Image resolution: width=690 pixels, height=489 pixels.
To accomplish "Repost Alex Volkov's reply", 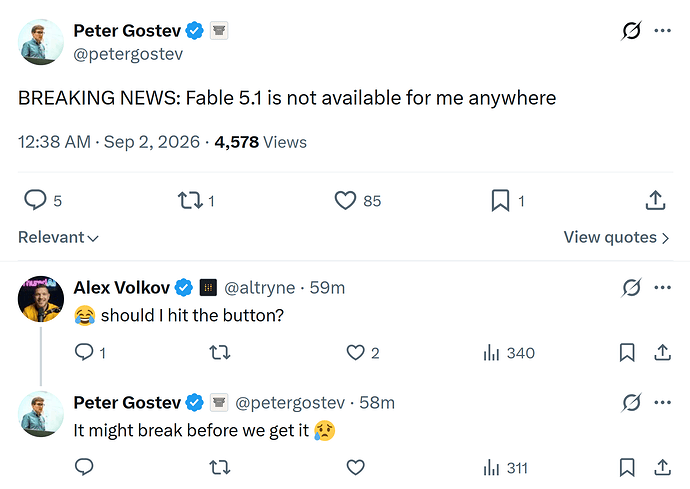I will (220, 353).
